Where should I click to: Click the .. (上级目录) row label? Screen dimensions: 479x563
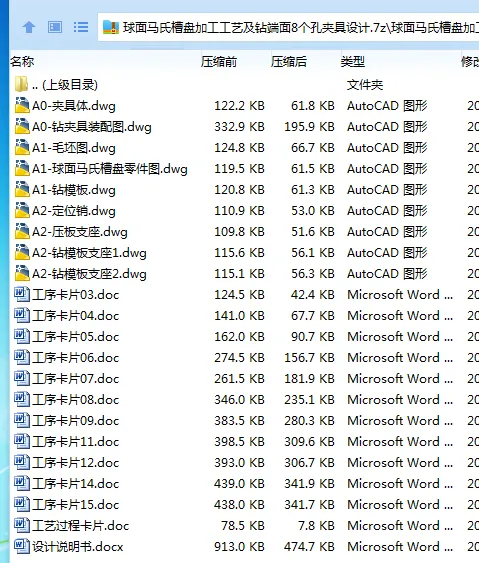click(65, 85)
